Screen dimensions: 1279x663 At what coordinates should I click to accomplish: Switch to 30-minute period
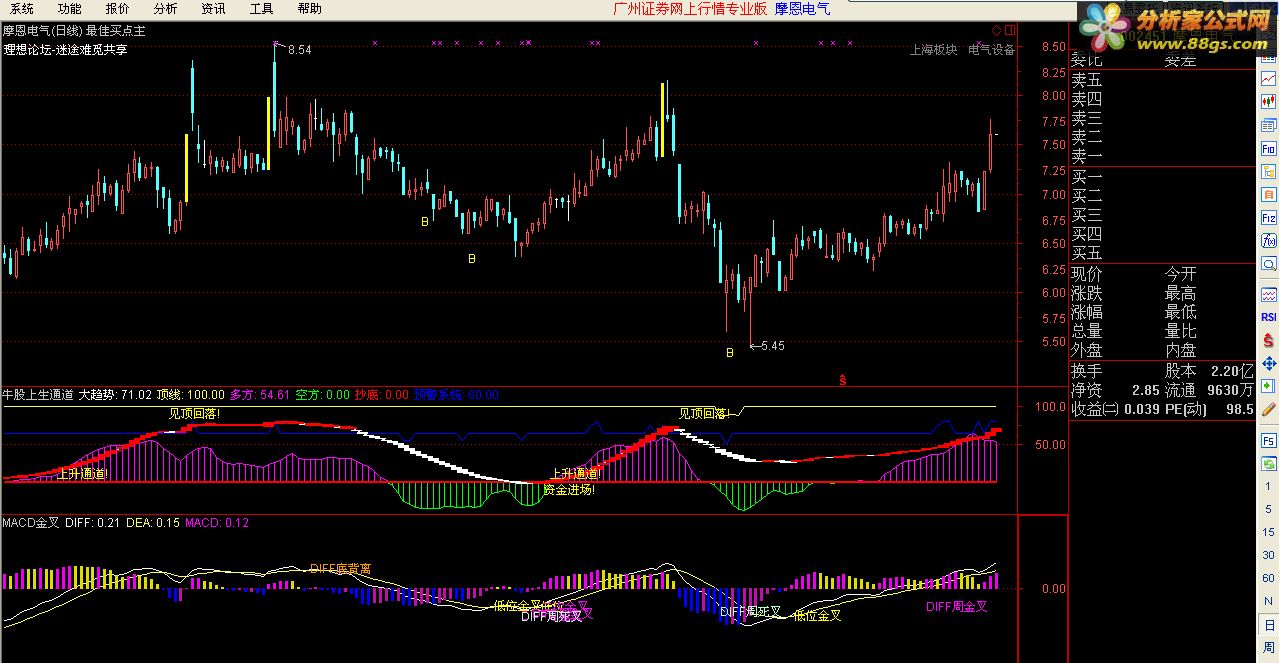[x=1268, y=556]
